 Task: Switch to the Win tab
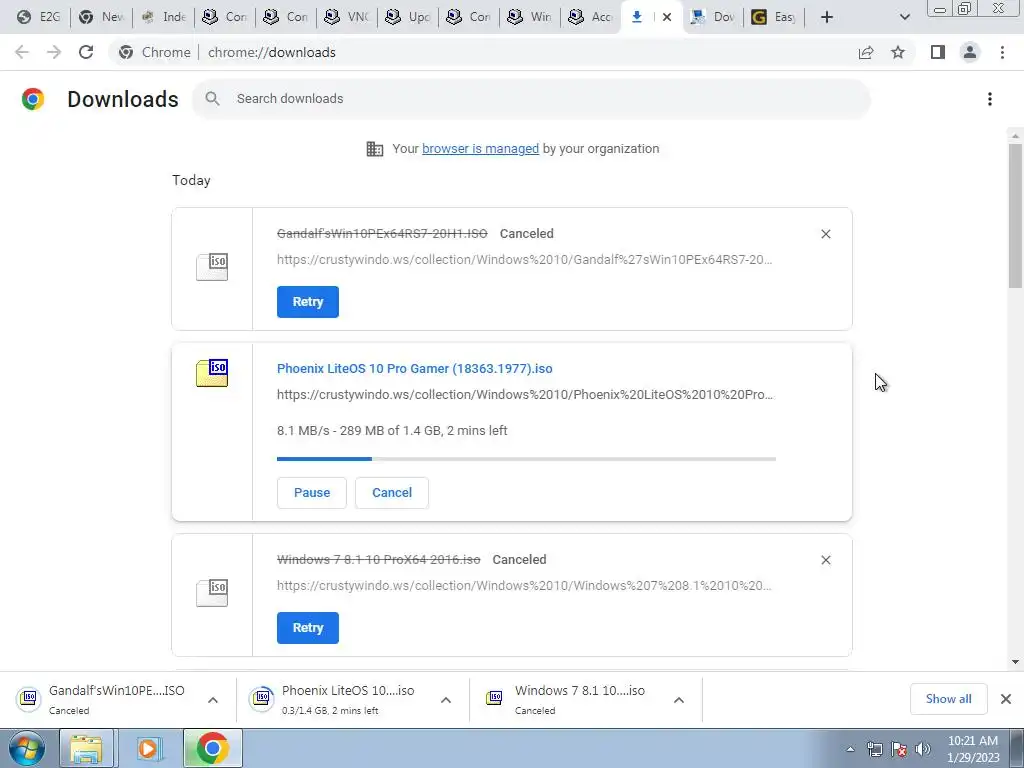pos(530,17)
